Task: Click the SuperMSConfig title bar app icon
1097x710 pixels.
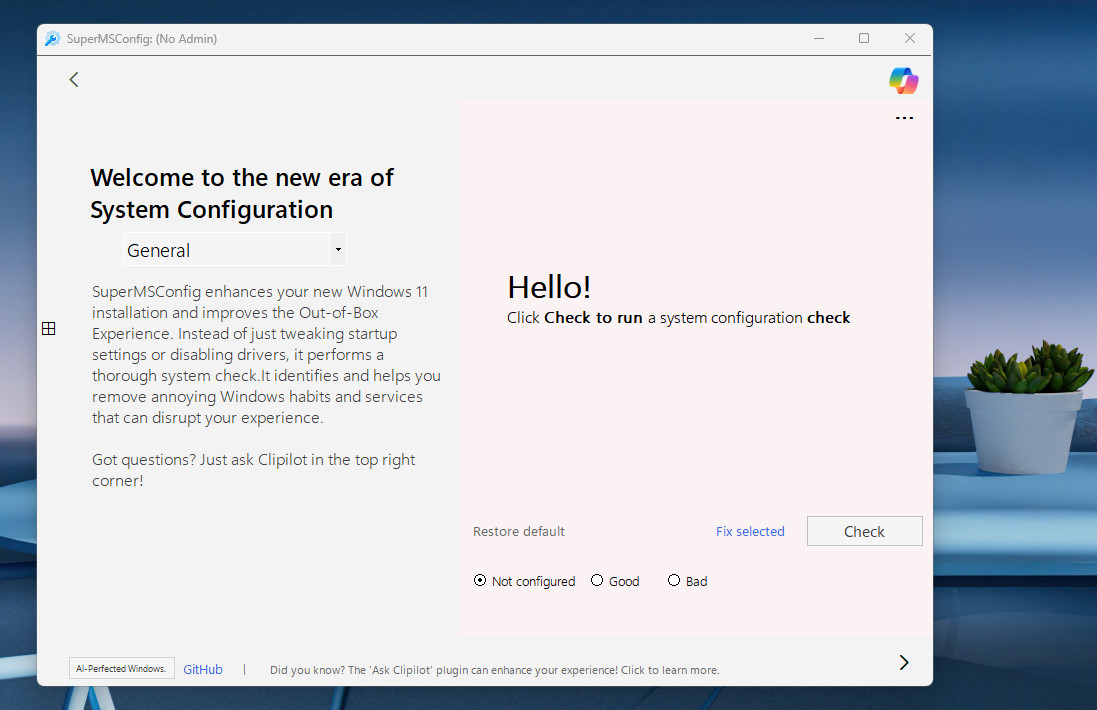Action: 52,38
